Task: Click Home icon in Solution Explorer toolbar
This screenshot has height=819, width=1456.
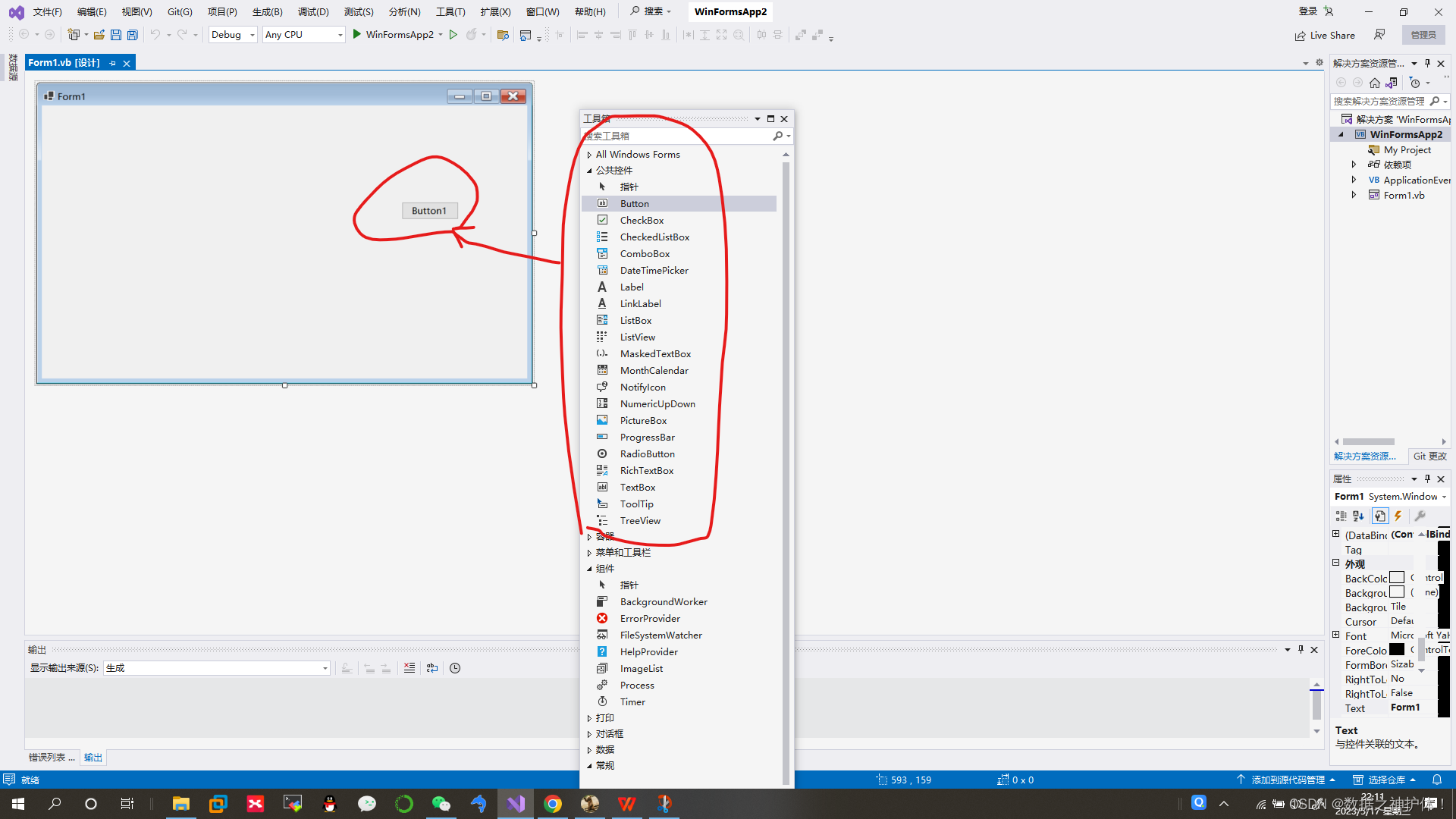Action: click(1375, 83)
